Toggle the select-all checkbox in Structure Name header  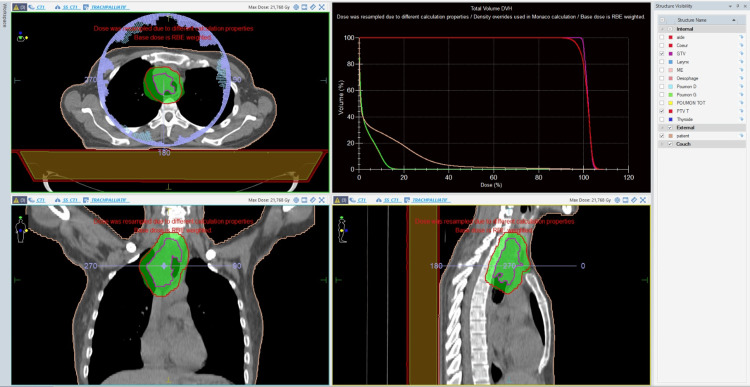pyautogui.click(x=662, y=21)
